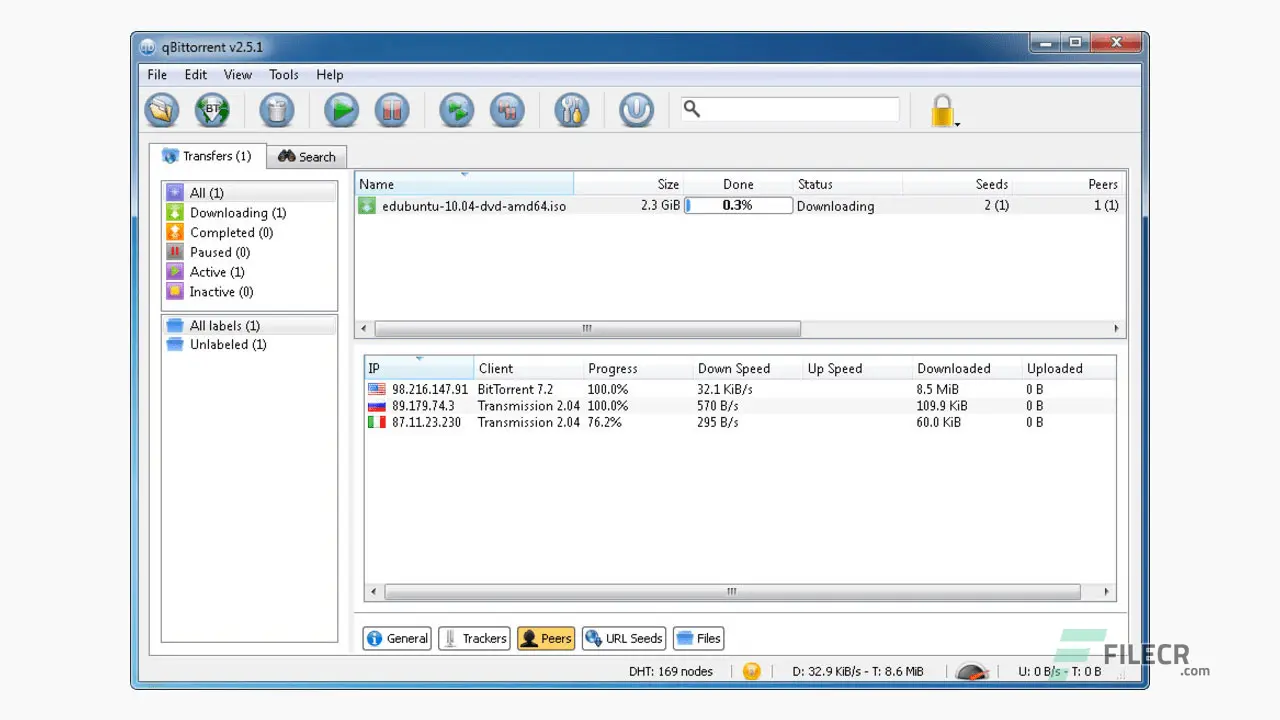Click the torrent list horizontal scrollbar
Viewport: 1280px width, 720px height.
coord(587,328)
